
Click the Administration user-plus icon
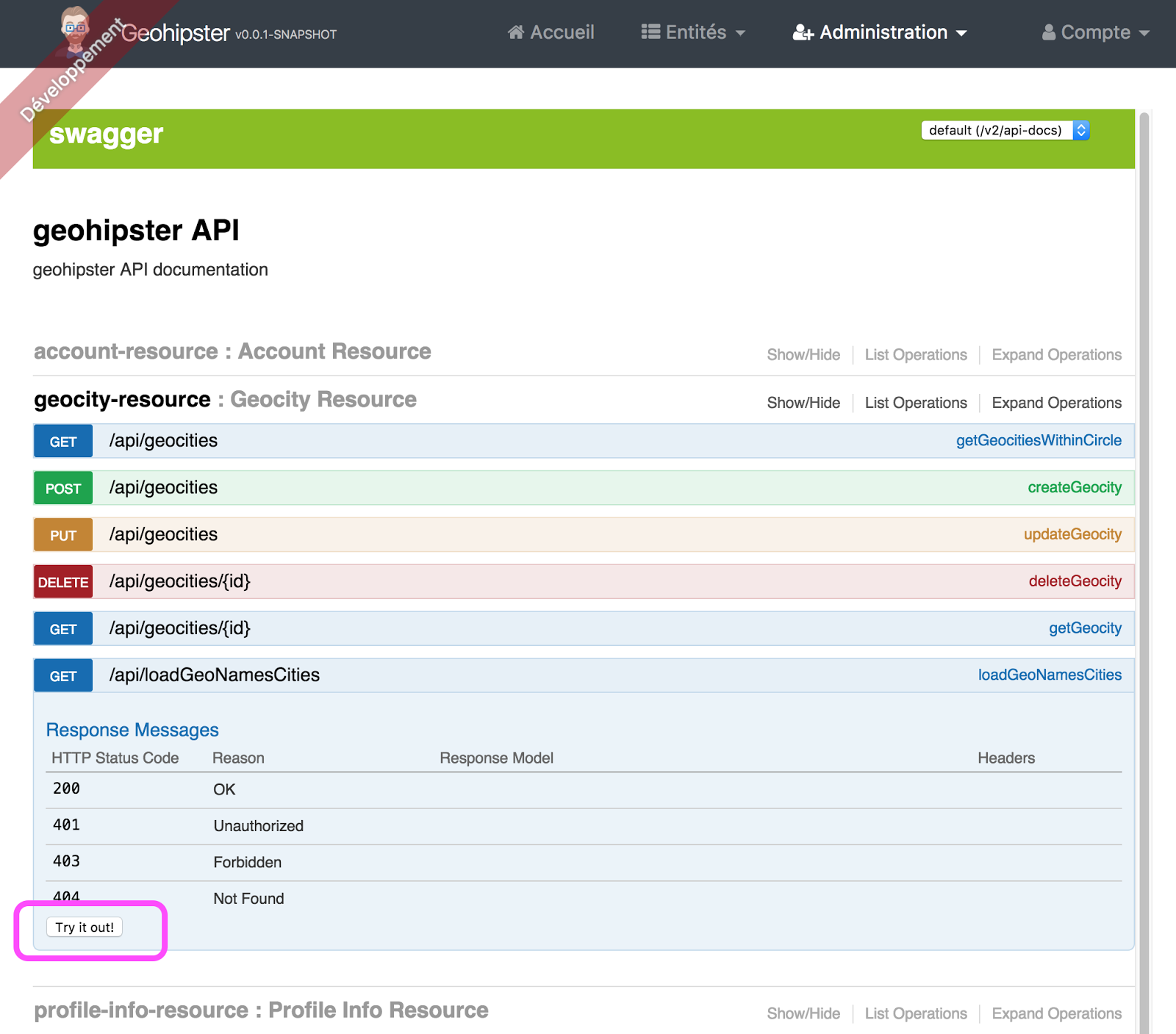click(x=803, y=33)
